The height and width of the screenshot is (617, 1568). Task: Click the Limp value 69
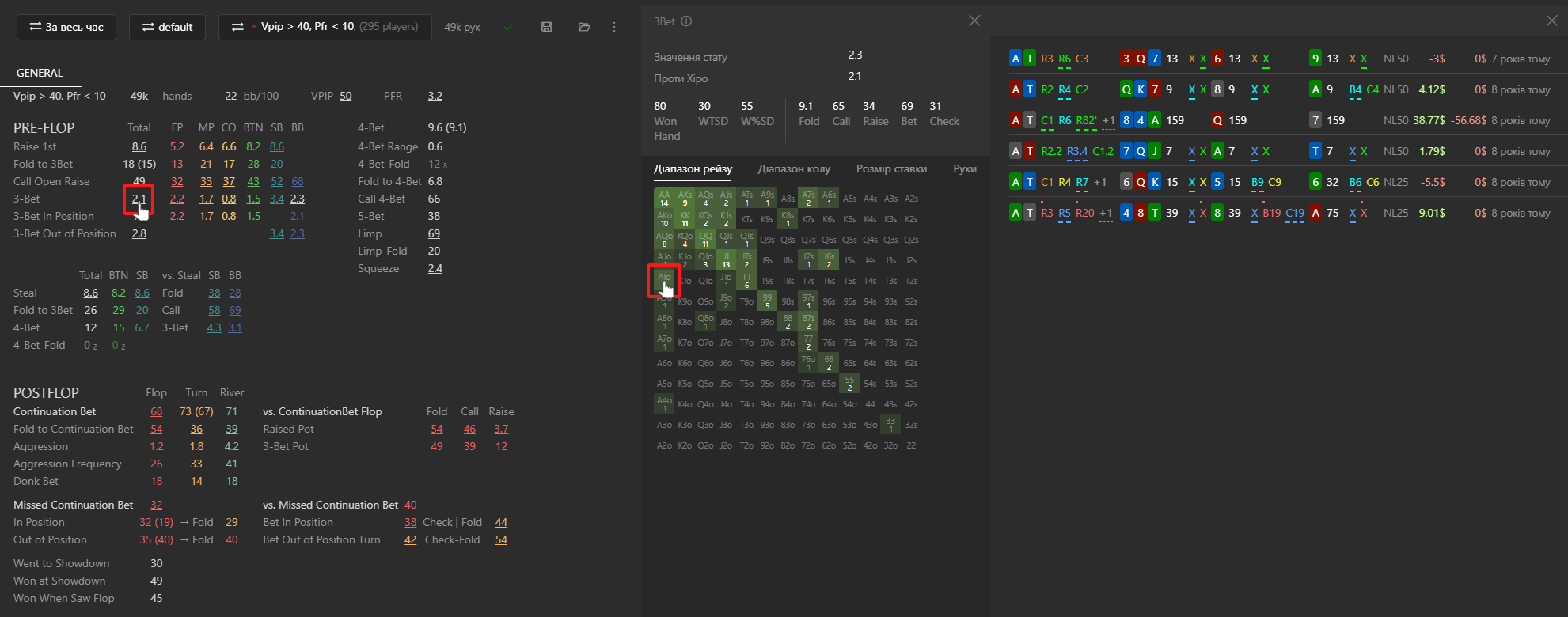point(434,233)
